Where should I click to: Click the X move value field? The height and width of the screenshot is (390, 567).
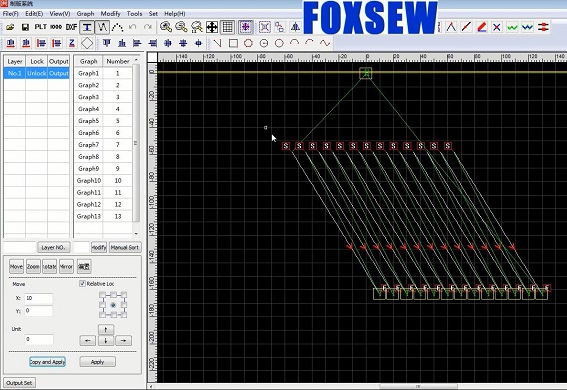pyautogui.click(x=38, y=298)
